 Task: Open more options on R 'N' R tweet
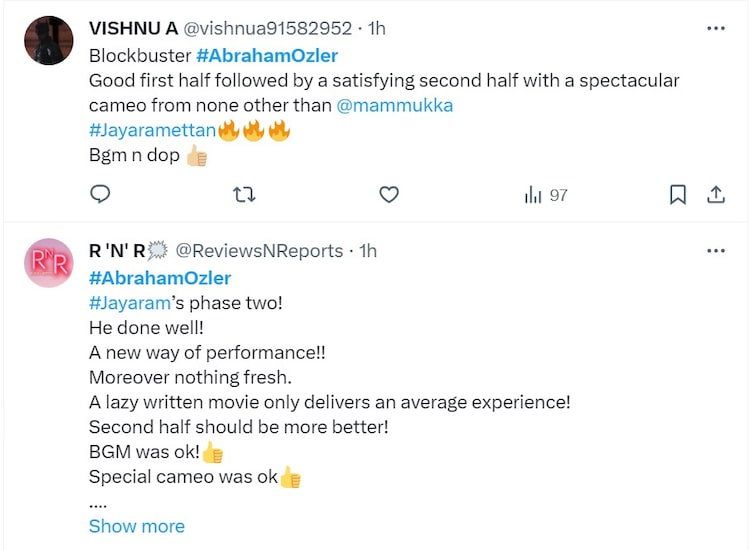click(716, 250)
